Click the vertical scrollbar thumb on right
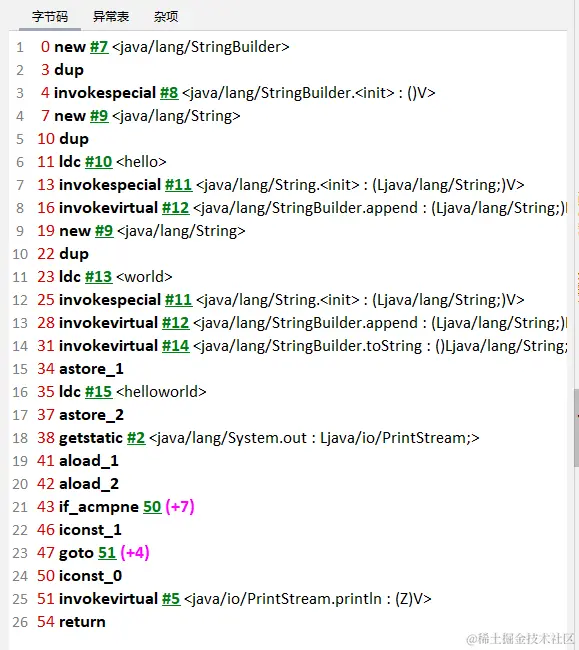The image size is (579, 650). point(576,428)
